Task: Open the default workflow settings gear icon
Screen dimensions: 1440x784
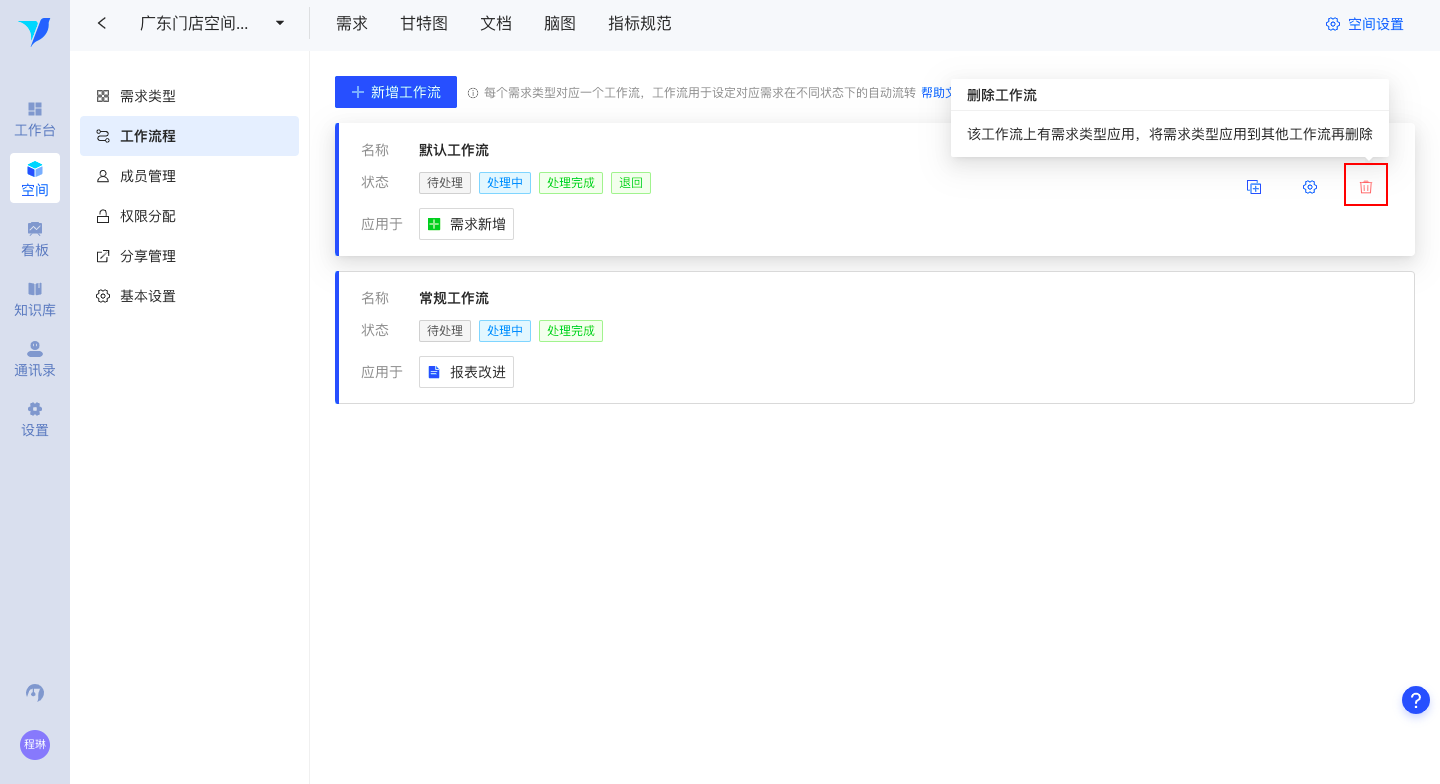Action: click(1309, 187)
